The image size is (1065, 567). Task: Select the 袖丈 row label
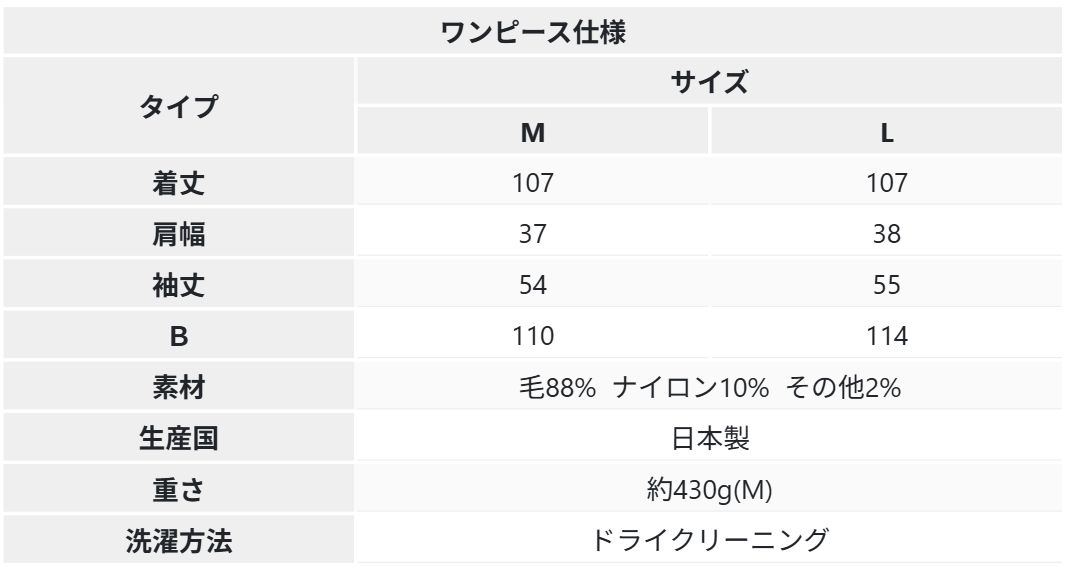[179, 285]
